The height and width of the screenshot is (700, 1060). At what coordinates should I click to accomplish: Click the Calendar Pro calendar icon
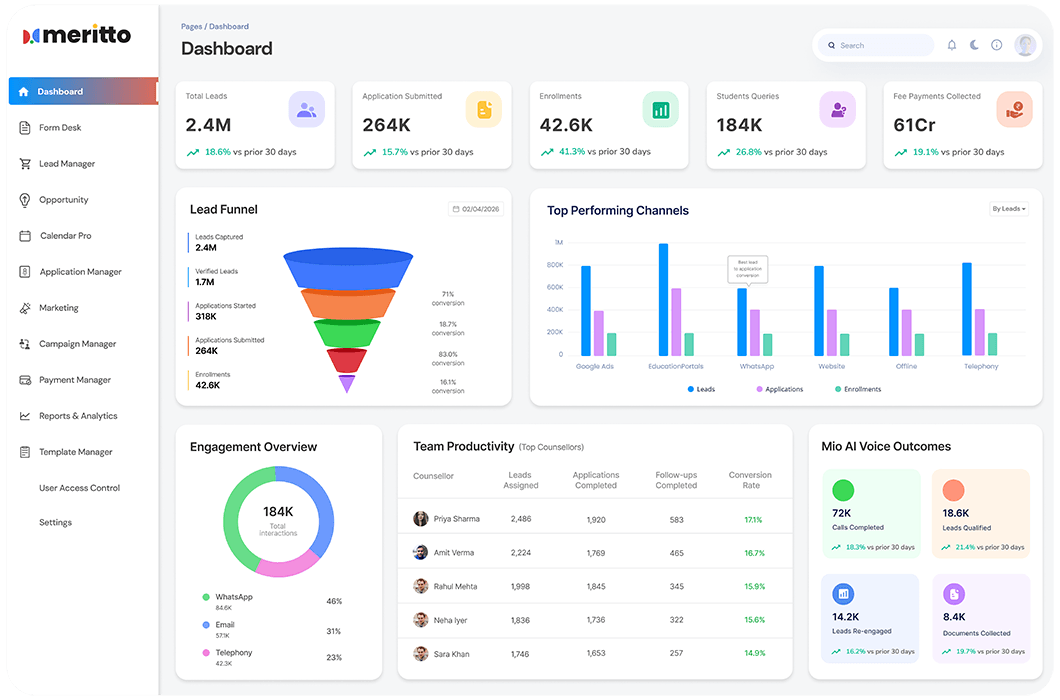(25, 236)
